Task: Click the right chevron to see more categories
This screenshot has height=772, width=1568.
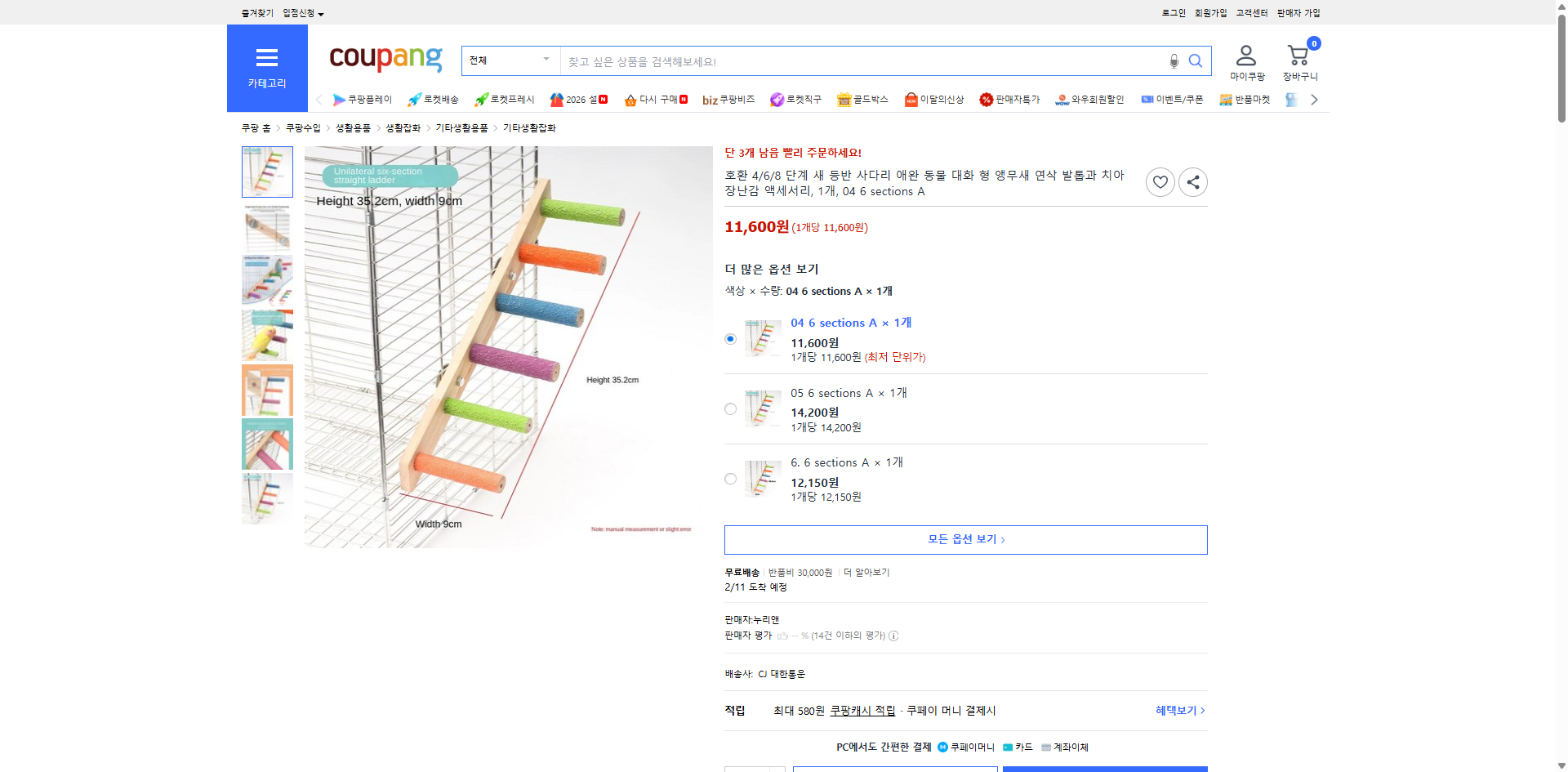Action: (x=1313, y=99)
